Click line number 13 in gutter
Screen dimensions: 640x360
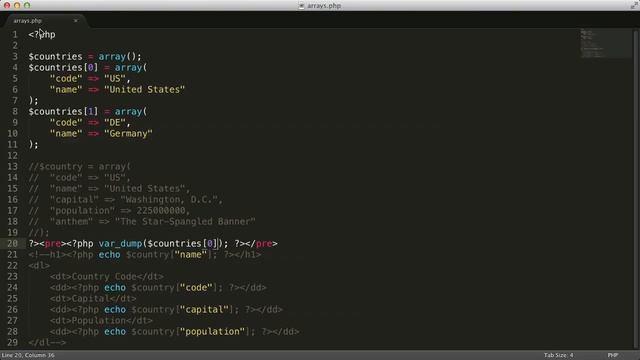click(x=12, y=167)
